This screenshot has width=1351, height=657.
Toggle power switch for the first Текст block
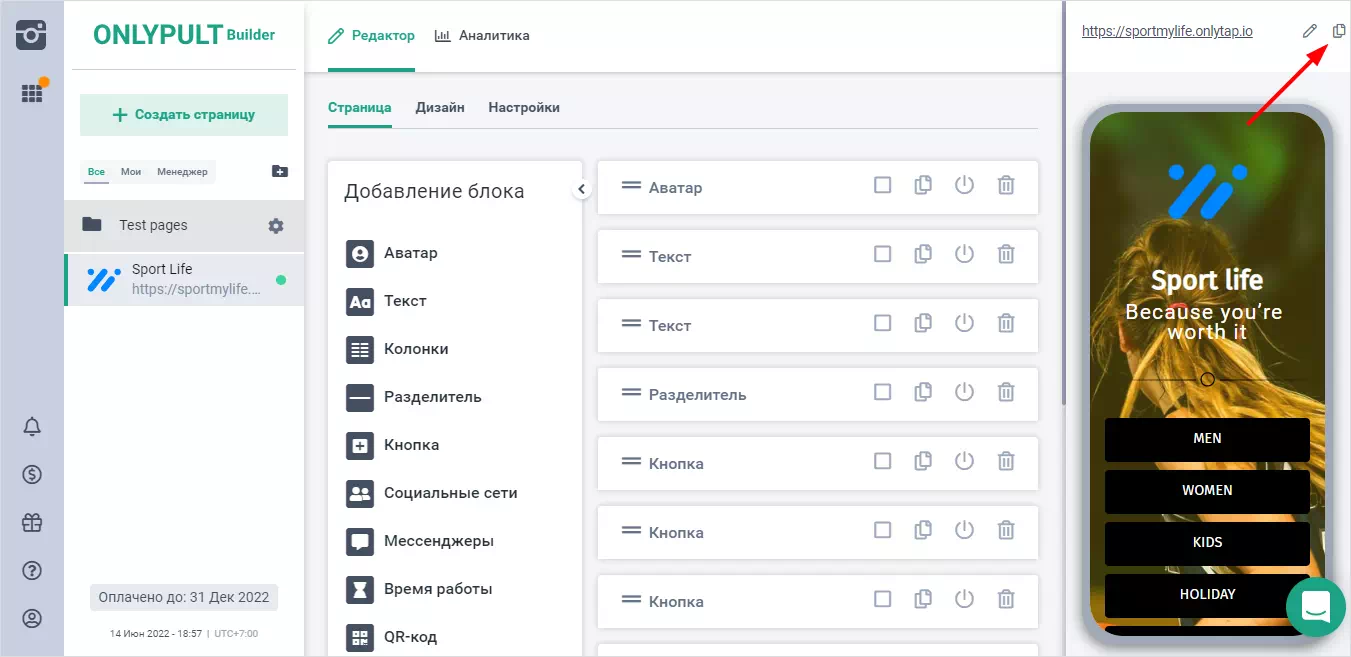[x=964, y=255]
